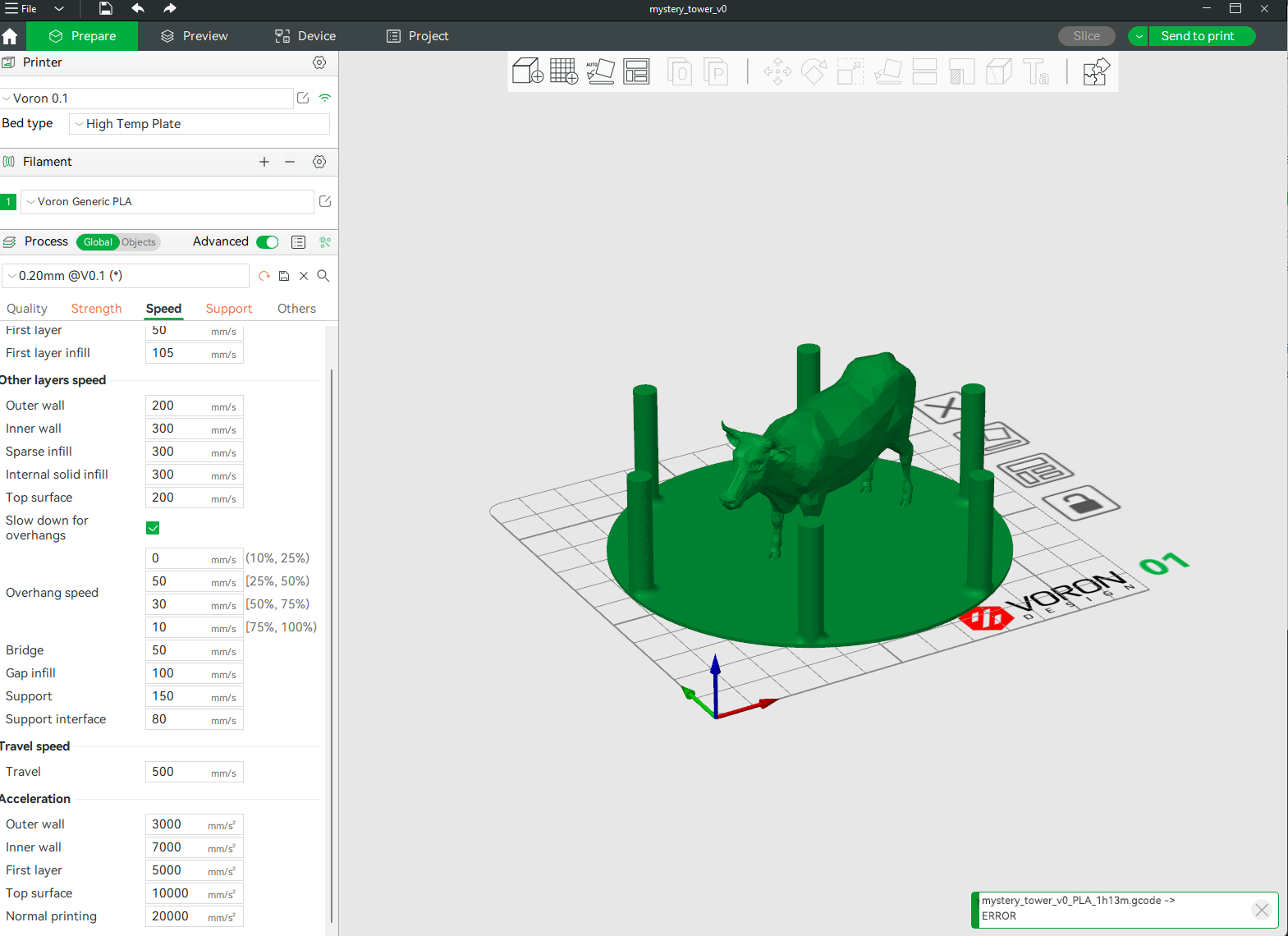Switch process scope to Objects
Image resolution: width=1288 pixels, height=936 pixels.
pyautogui.click(x=139, y=242)
